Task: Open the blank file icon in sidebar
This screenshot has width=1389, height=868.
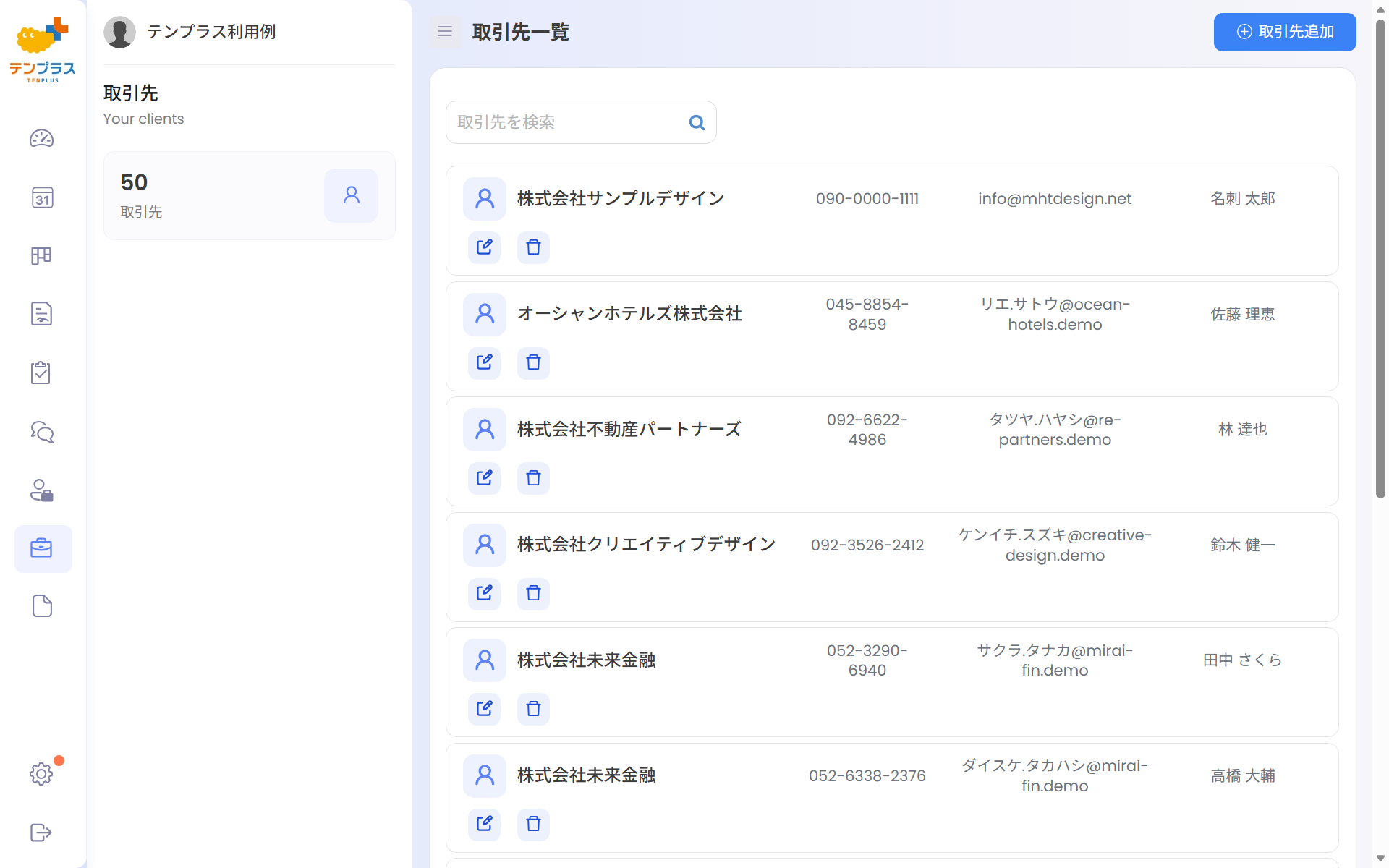Action: (x=42, y=606)
